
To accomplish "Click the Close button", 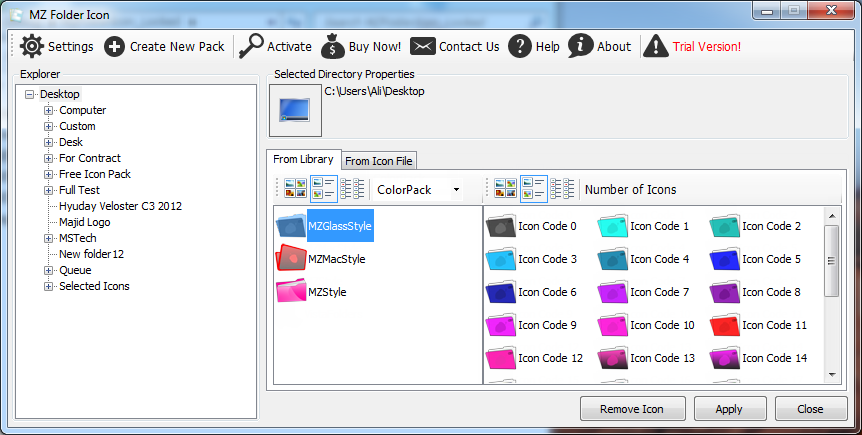I will [x=811, y=409].
